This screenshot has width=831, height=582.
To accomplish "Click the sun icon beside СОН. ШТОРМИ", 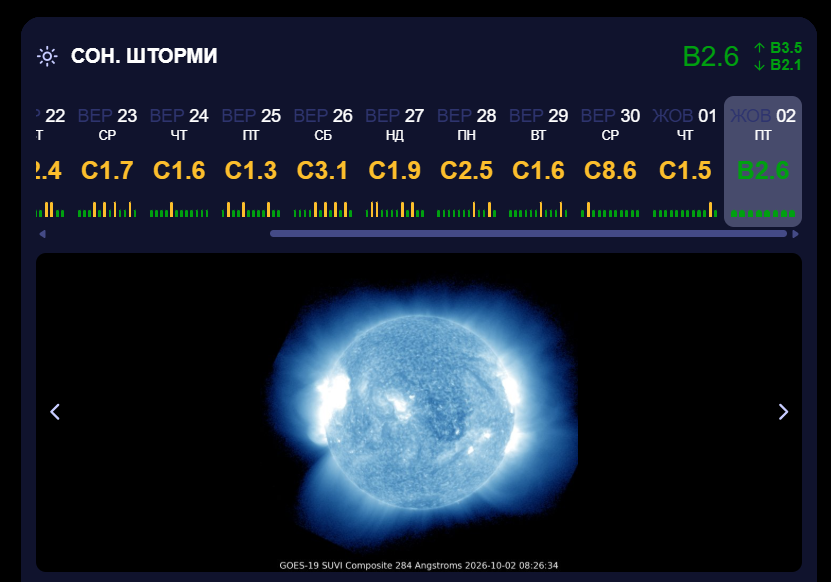I will click(47, 56).
